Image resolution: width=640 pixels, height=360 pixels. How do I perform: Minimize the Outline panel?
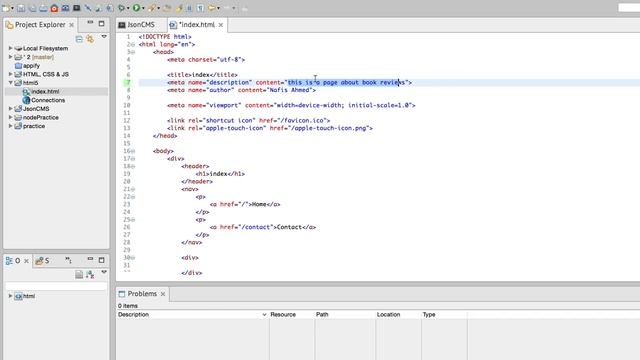point(90,259)
